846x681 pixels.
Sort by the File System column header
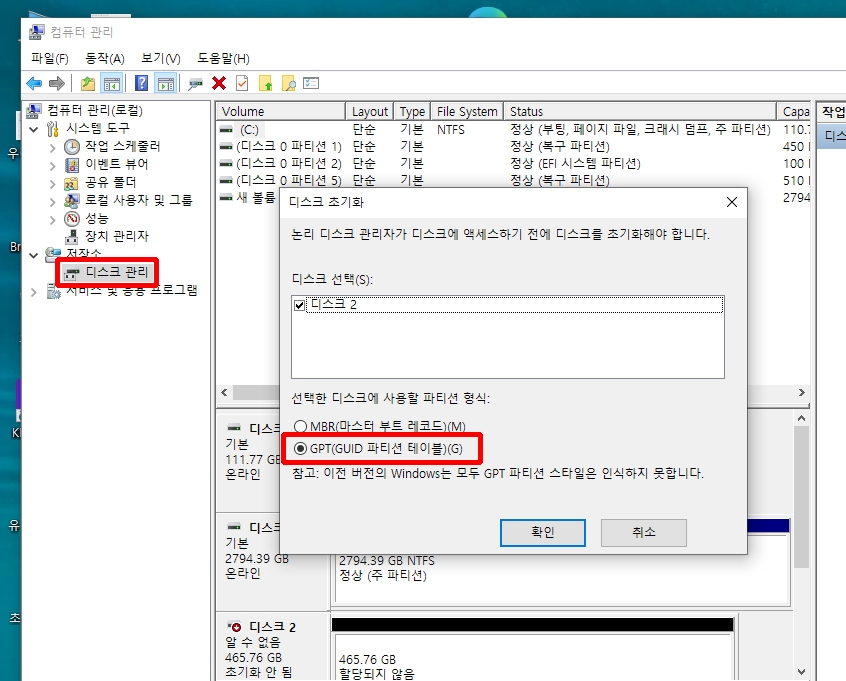coord(467,111)
